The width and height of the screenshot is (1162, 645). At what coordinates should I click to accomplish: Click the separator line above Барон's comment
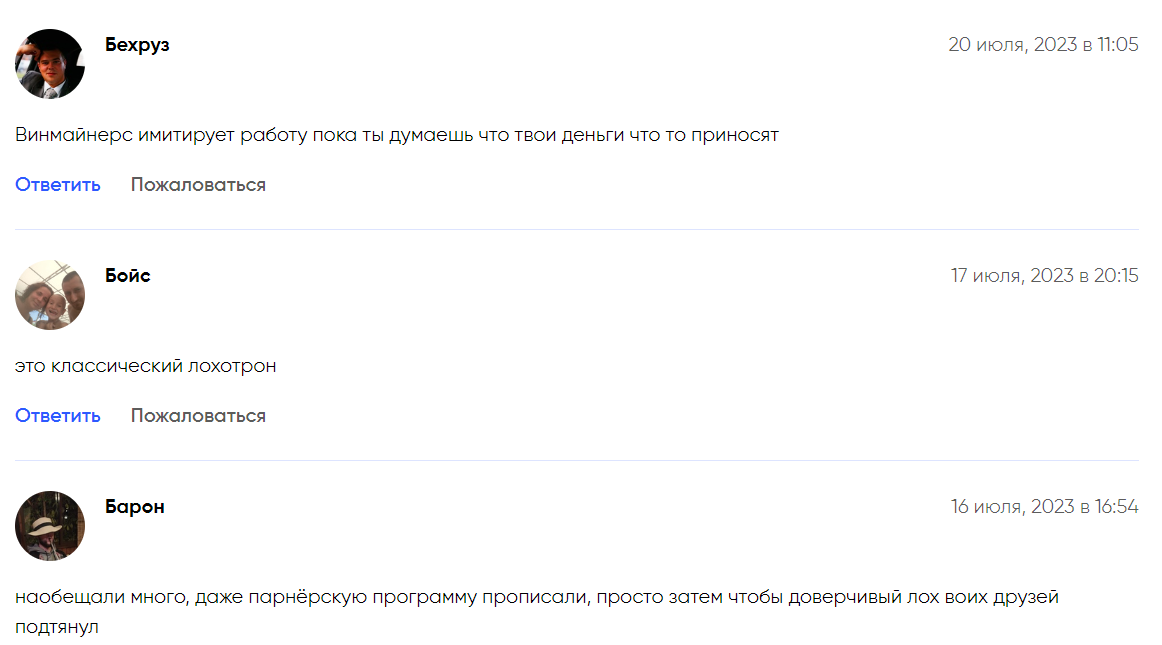point(576,461)
